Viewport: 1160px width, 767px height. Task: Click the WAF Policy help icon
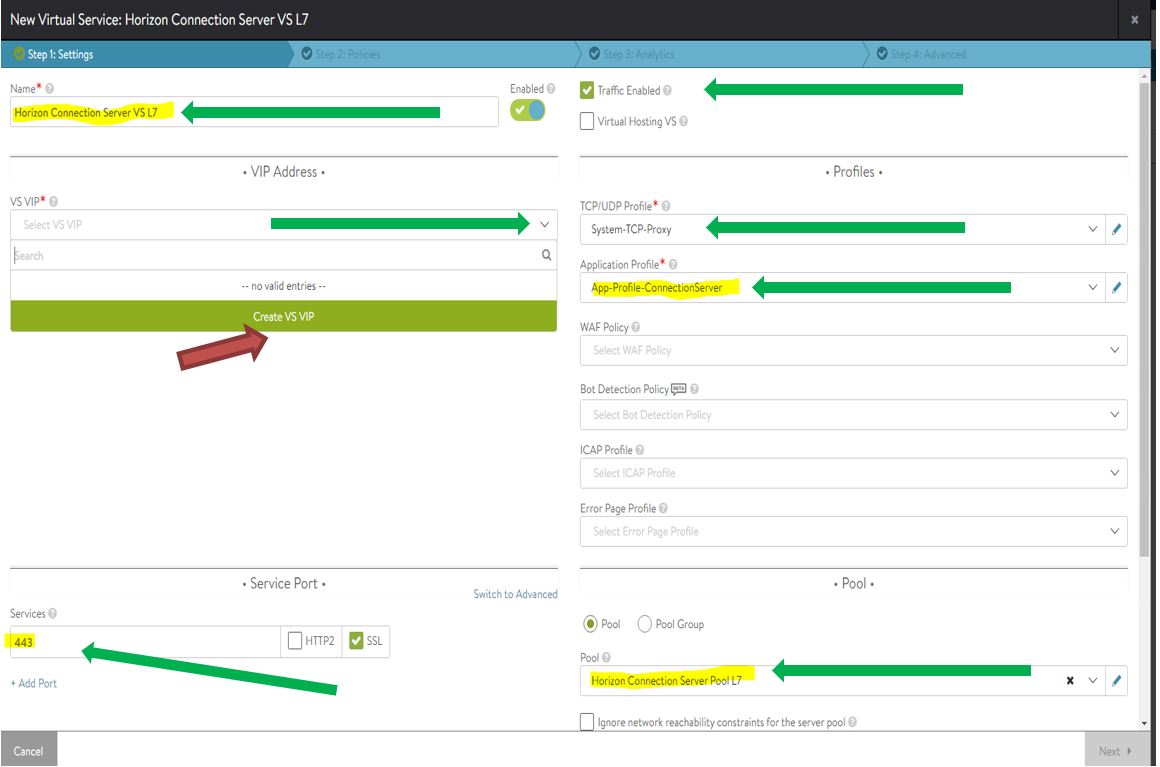click(635, 327)
